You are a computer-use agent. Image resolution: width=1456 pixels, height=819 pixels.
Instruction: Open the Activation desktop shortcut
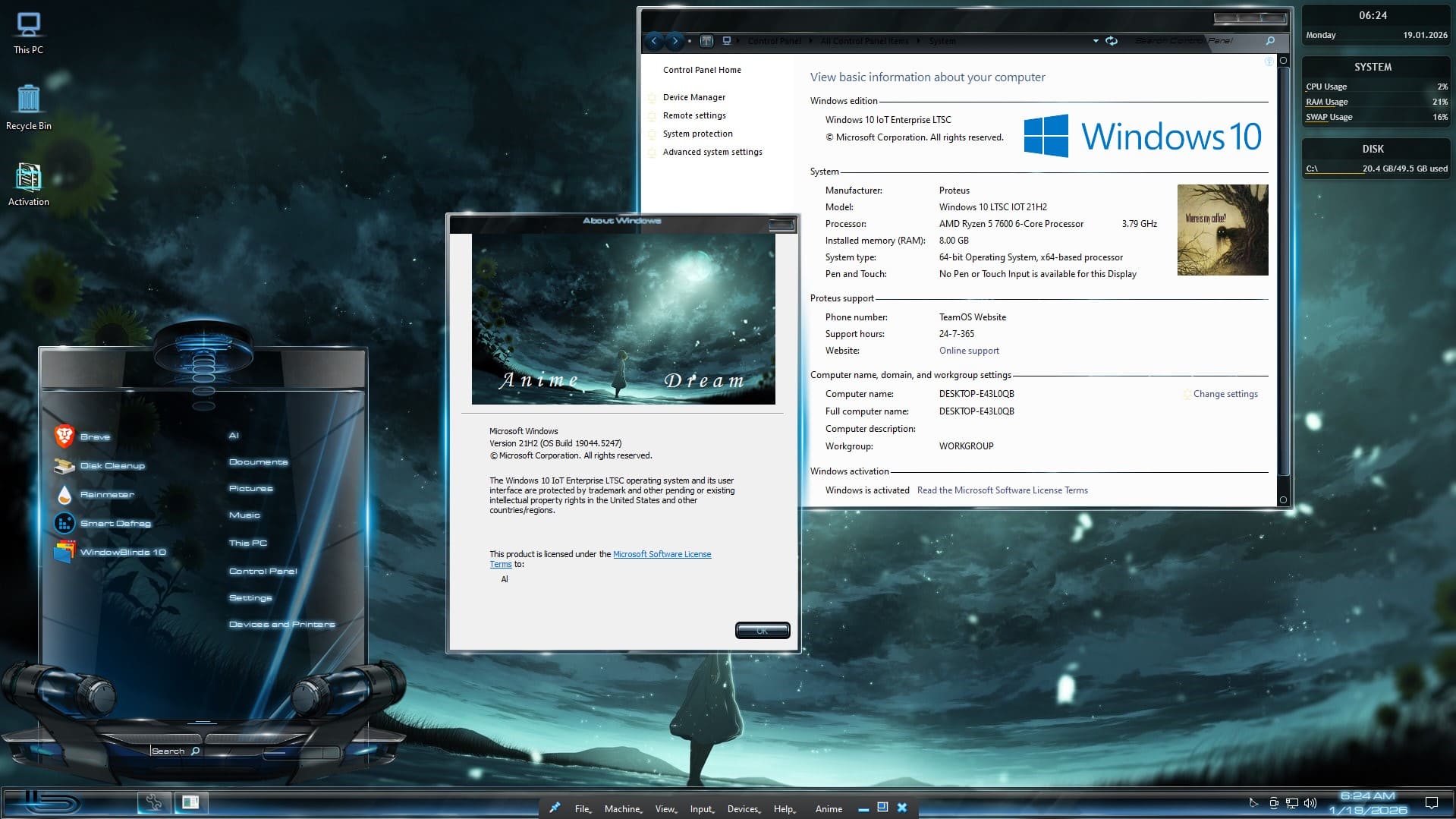point(28,184)
